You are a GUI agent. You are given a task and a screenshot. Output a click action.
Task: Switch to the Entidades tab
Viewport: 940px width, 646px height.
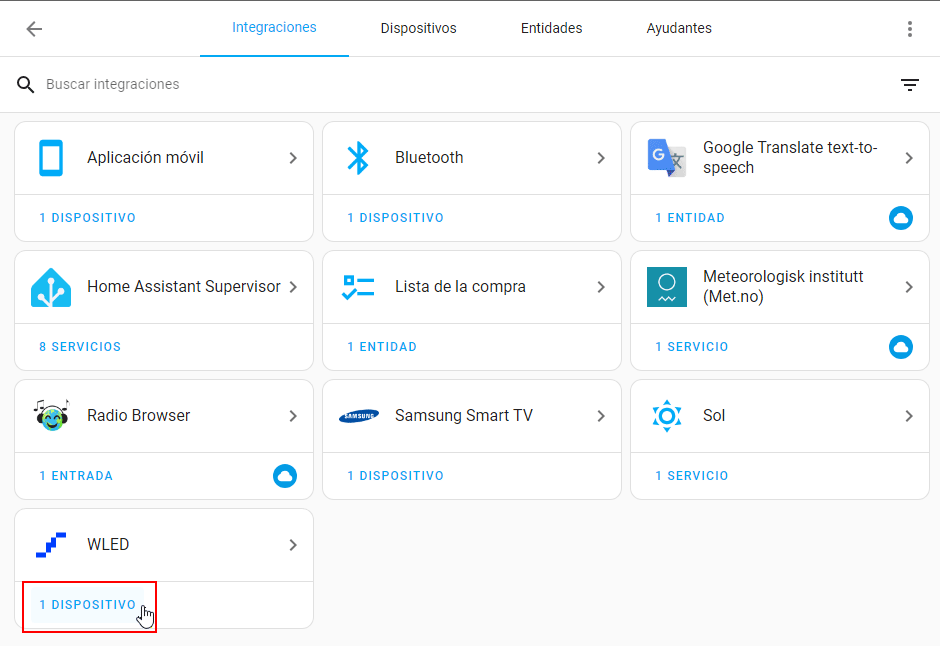coord(552,28)
